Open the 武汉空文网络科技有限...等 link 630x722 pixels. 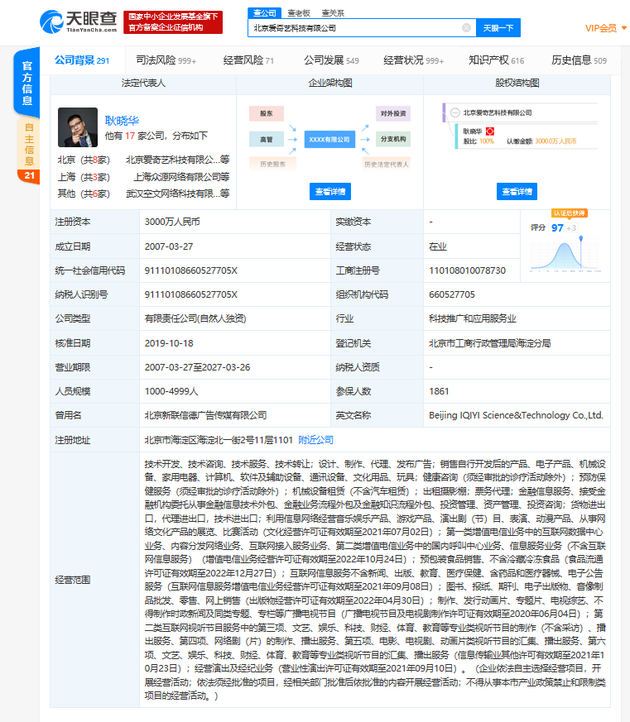pos(178,194)
